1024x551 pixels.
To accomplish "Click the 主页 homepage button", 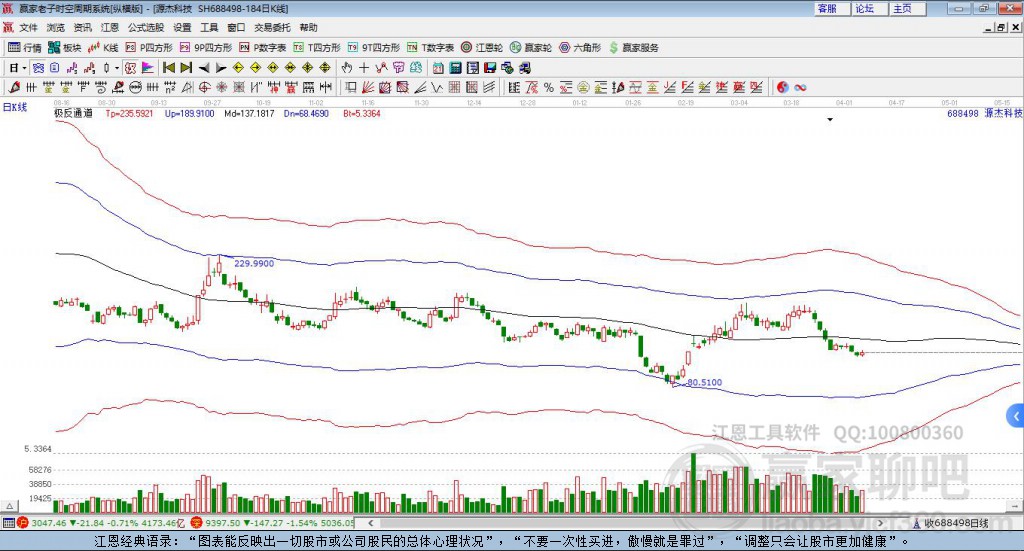I will 908,8.
